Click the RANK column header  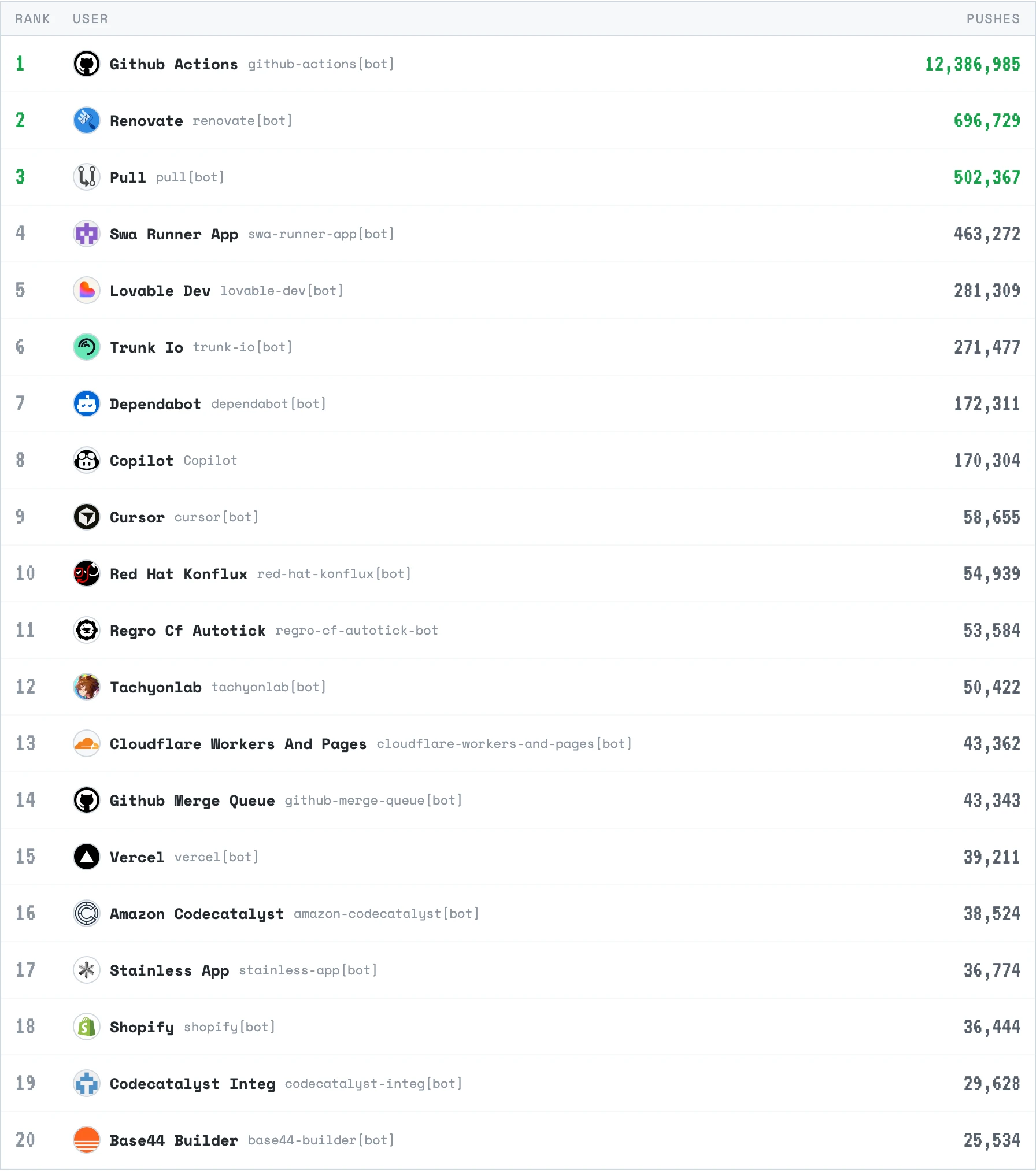[32, 18]
